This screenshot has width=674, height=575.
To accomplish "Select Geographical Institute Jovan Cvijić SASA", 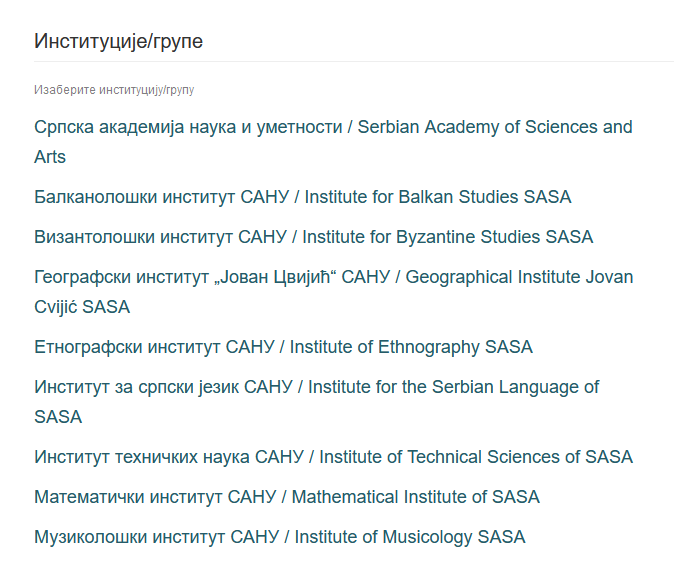I will [x=514, y=277].
